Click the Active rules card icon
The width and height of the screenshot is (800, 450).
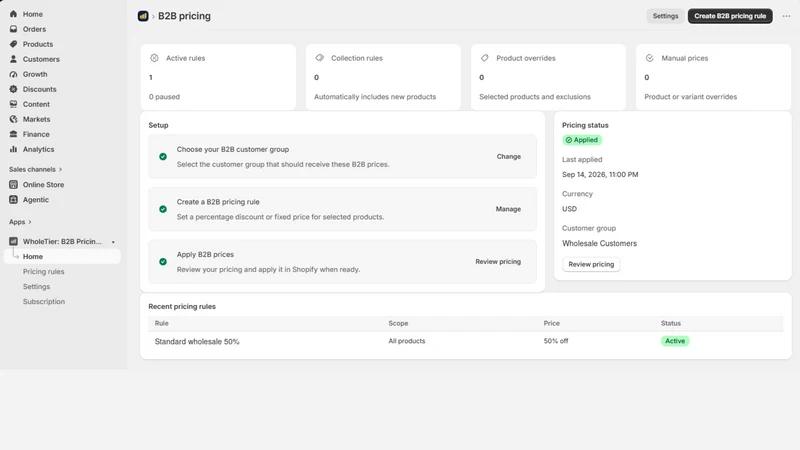point(154,58)
